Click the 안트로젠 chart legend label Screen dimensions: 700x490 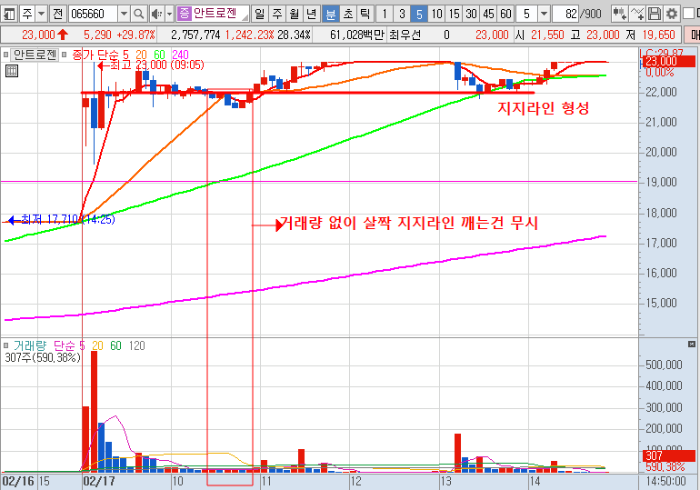(35, 55)
